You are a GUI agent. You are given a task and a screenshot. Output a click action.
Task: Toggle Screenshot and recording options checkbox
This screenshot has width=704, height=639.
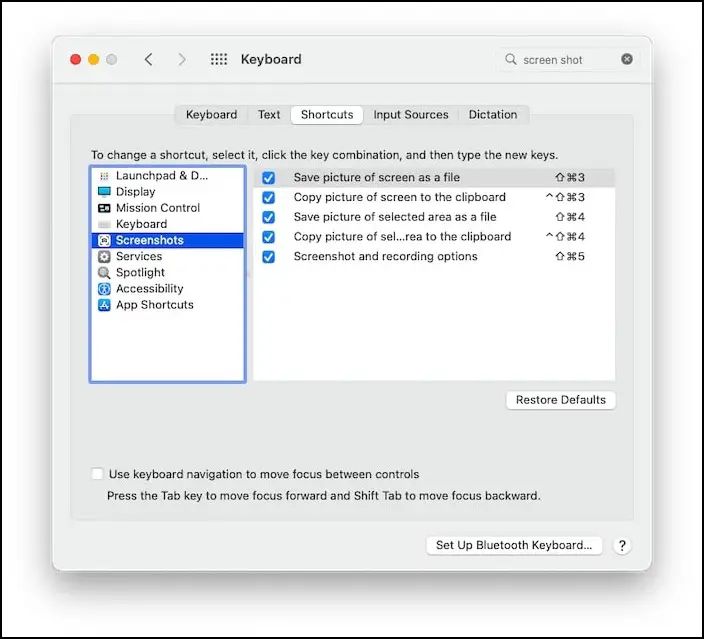click(x=268, y=257)
